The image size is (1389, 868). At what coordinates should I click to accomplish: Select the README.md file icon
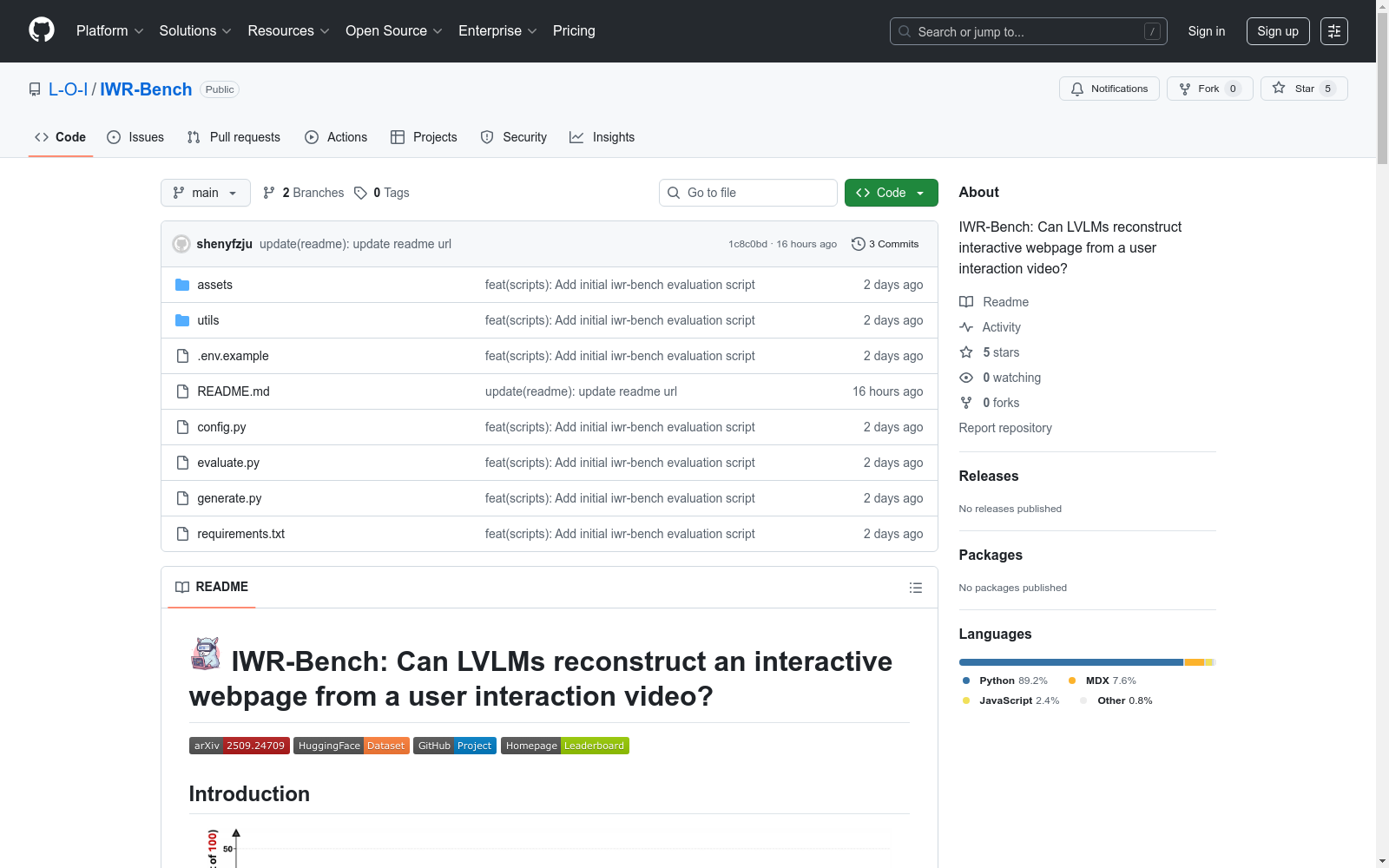point(182,391)
